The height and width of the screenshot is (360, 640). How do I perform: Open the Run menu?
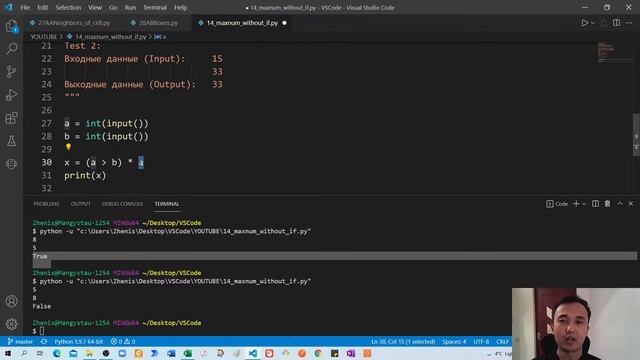click(130, 7)
